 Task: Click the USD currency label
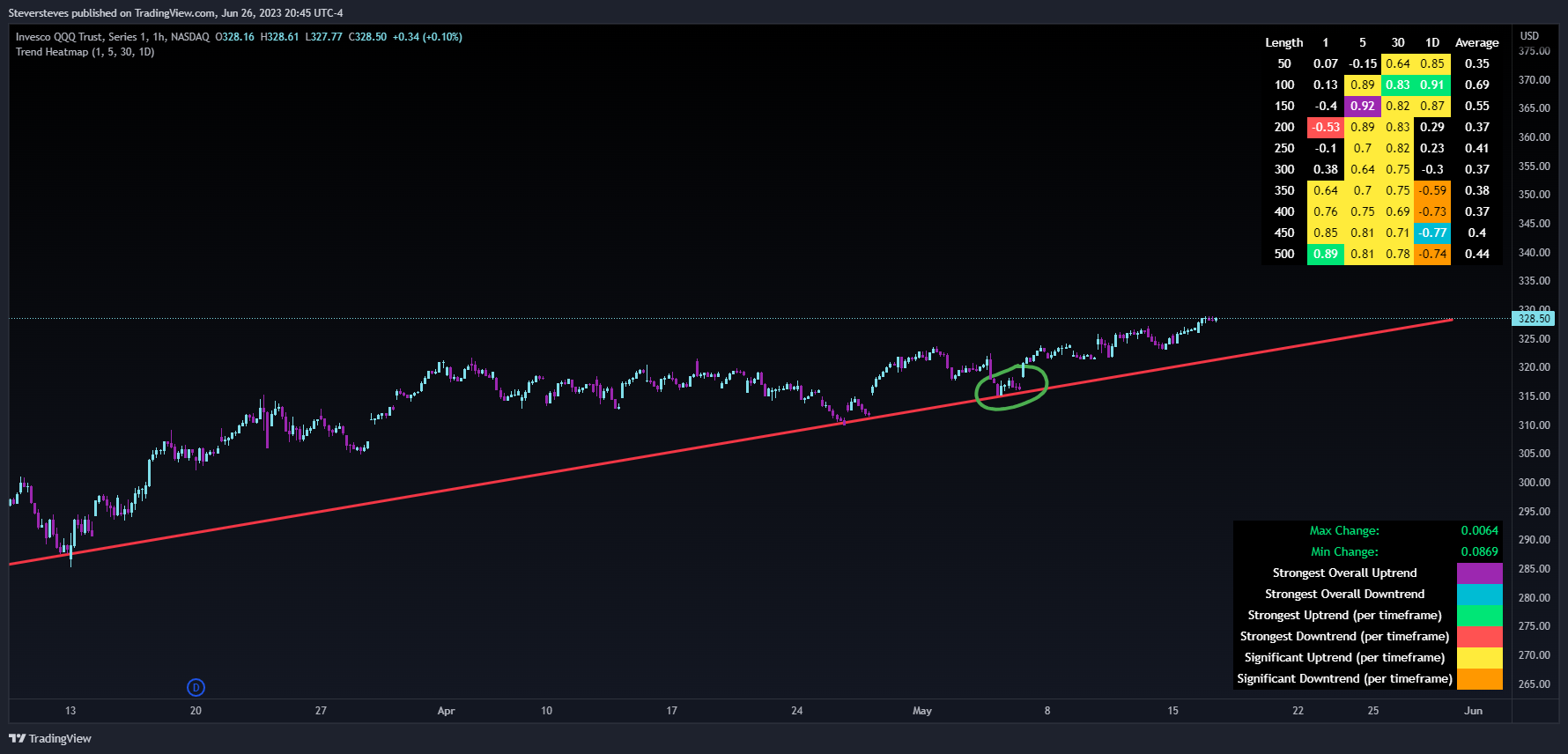coord(1529,36)
